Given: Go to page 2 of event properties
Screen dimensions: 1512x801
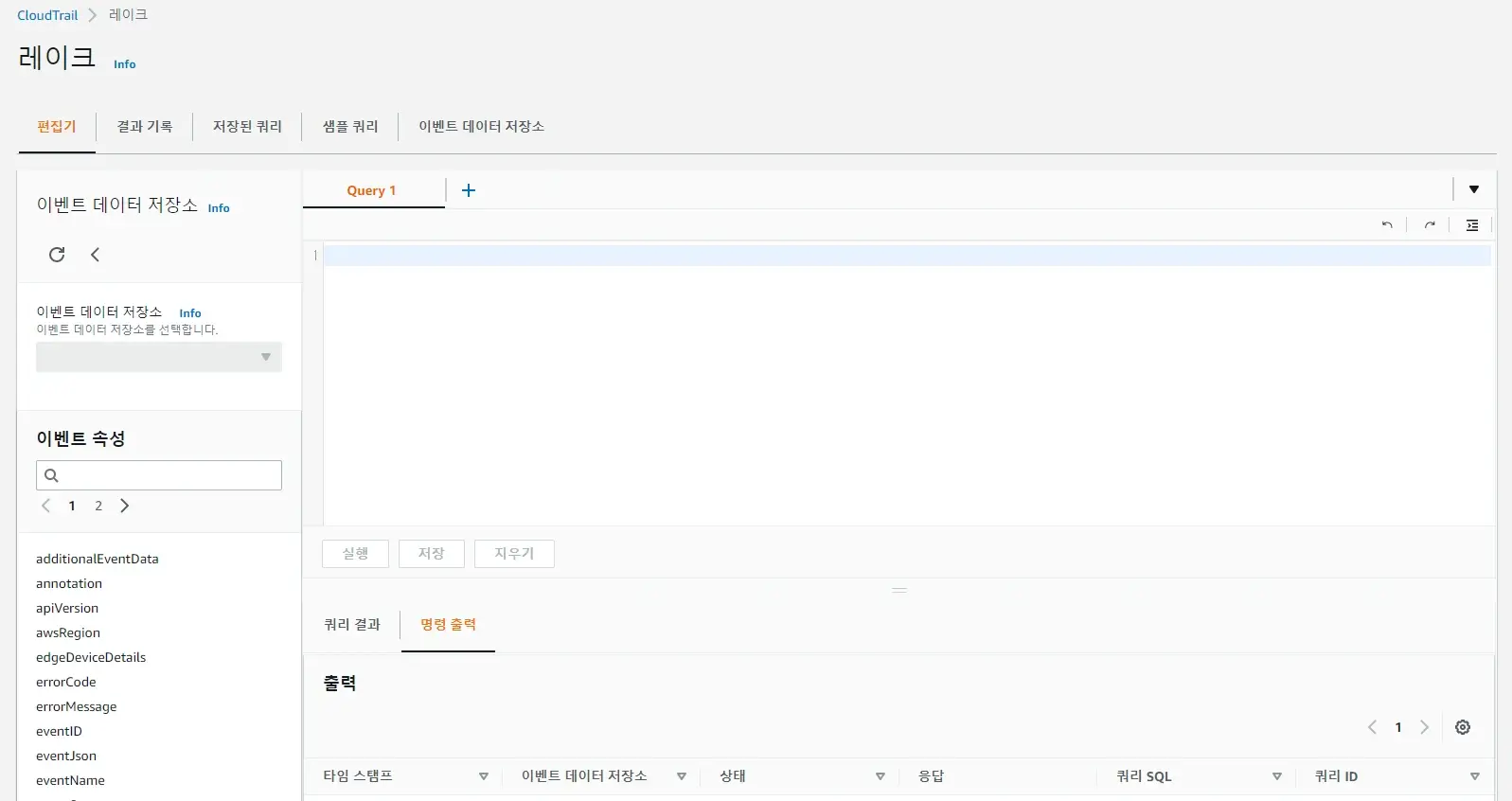Looking at the screenshot, I should pyautogui.click(x=98, y=506).
